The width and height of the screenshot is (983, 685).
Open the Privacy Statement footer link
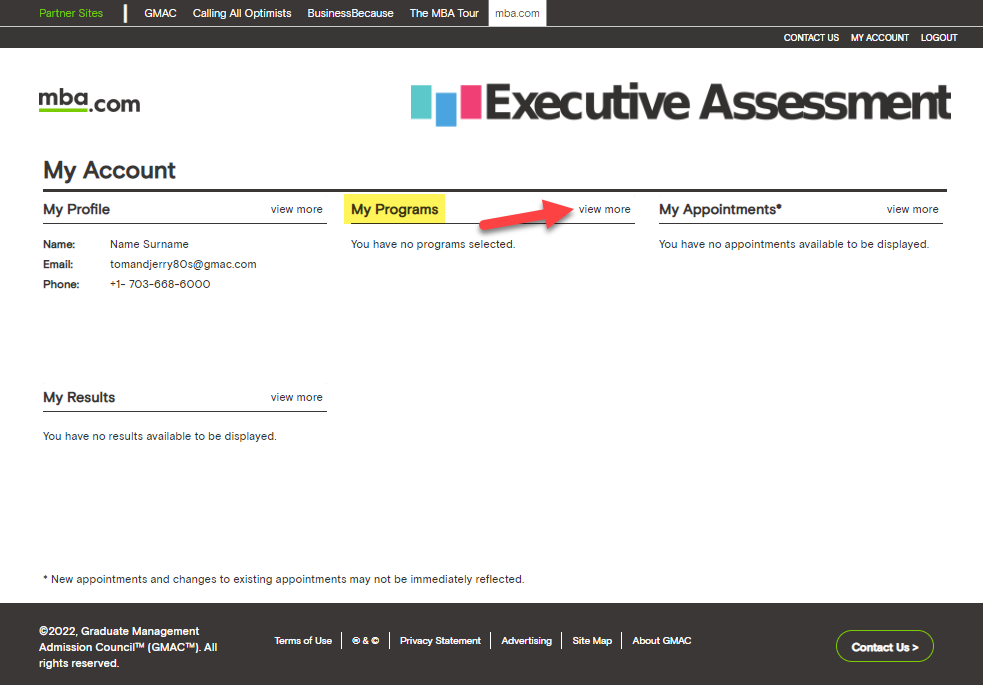[x=440, y=641]
